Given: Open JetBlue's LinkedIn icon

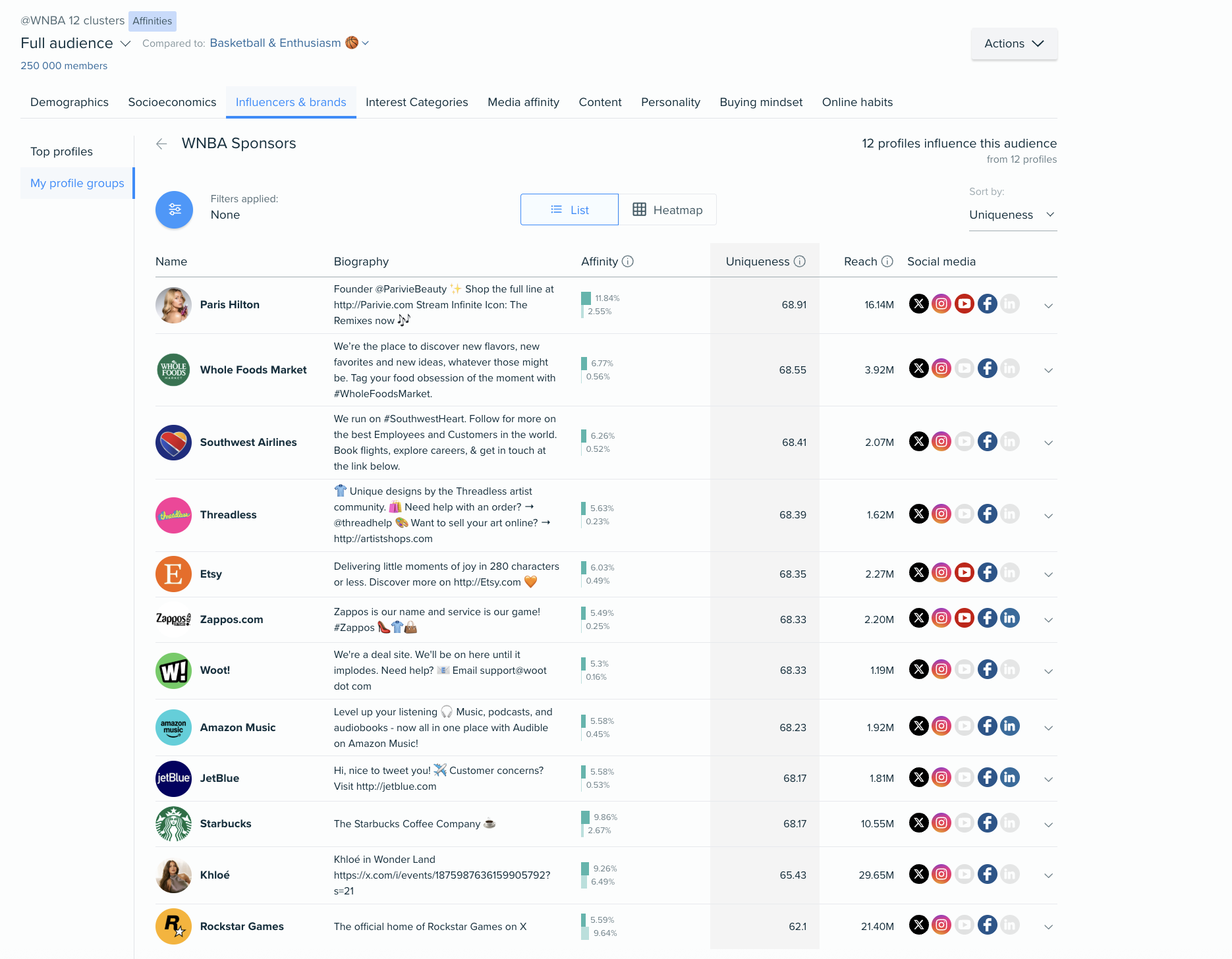Looking at the screenshot, I should tap(1010, 777).
